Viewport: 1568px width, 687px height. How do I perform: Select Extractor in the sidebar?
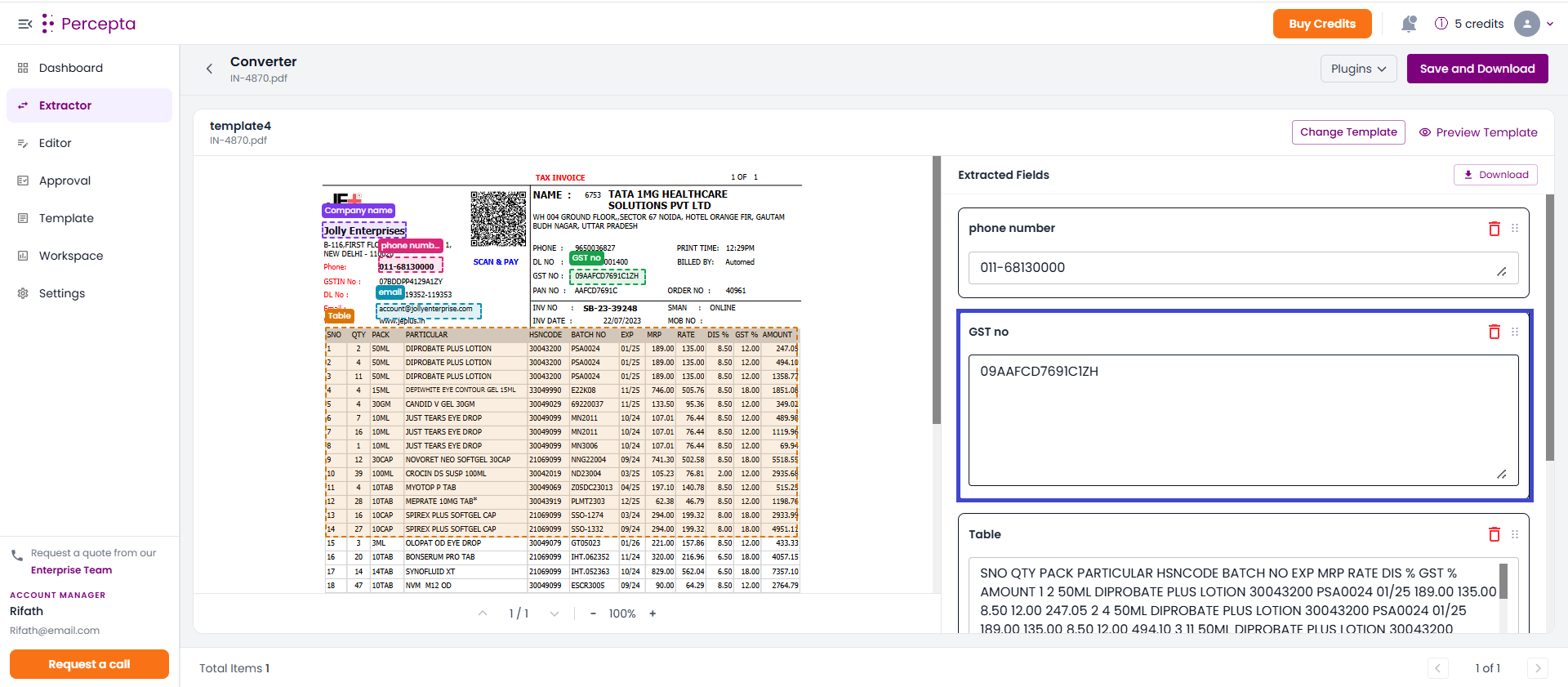[x=90, y=105]
